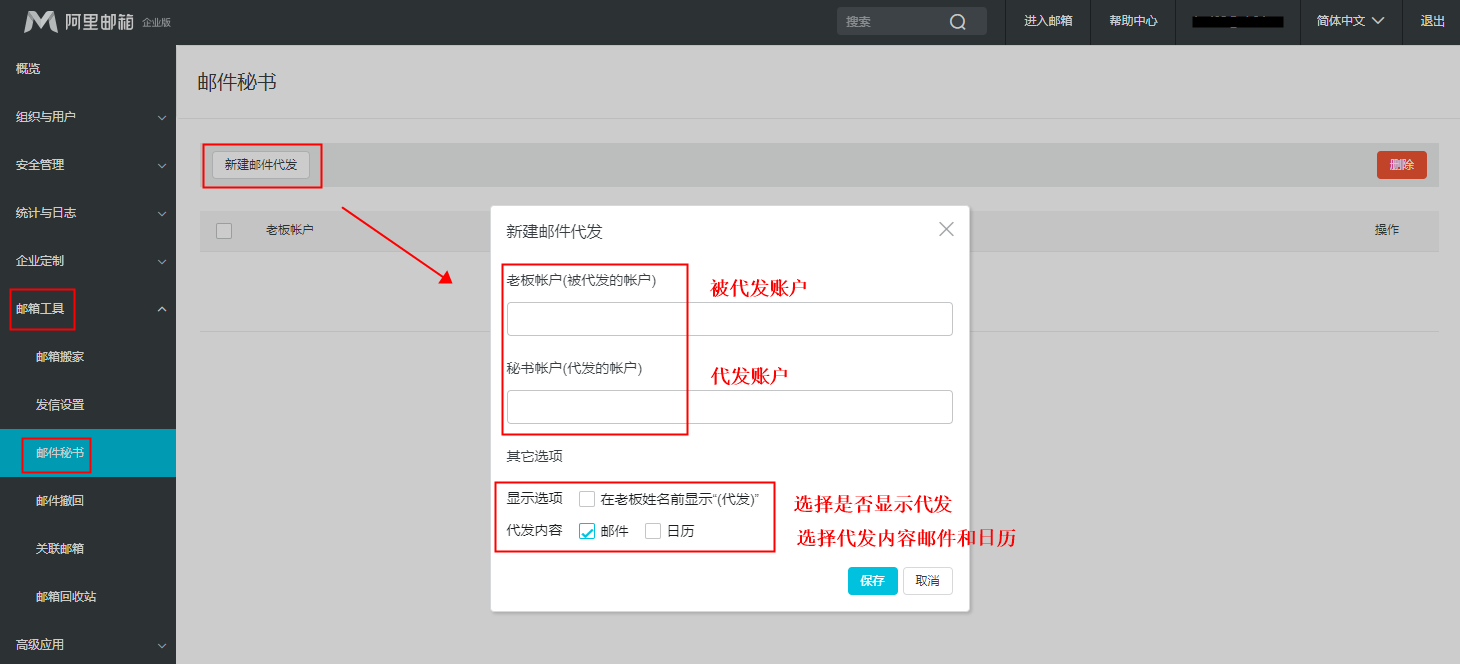The width and height of the screenshot is (1460, 664).
Task: Click 新建邮件代发 button
Action: coord(261,165)
